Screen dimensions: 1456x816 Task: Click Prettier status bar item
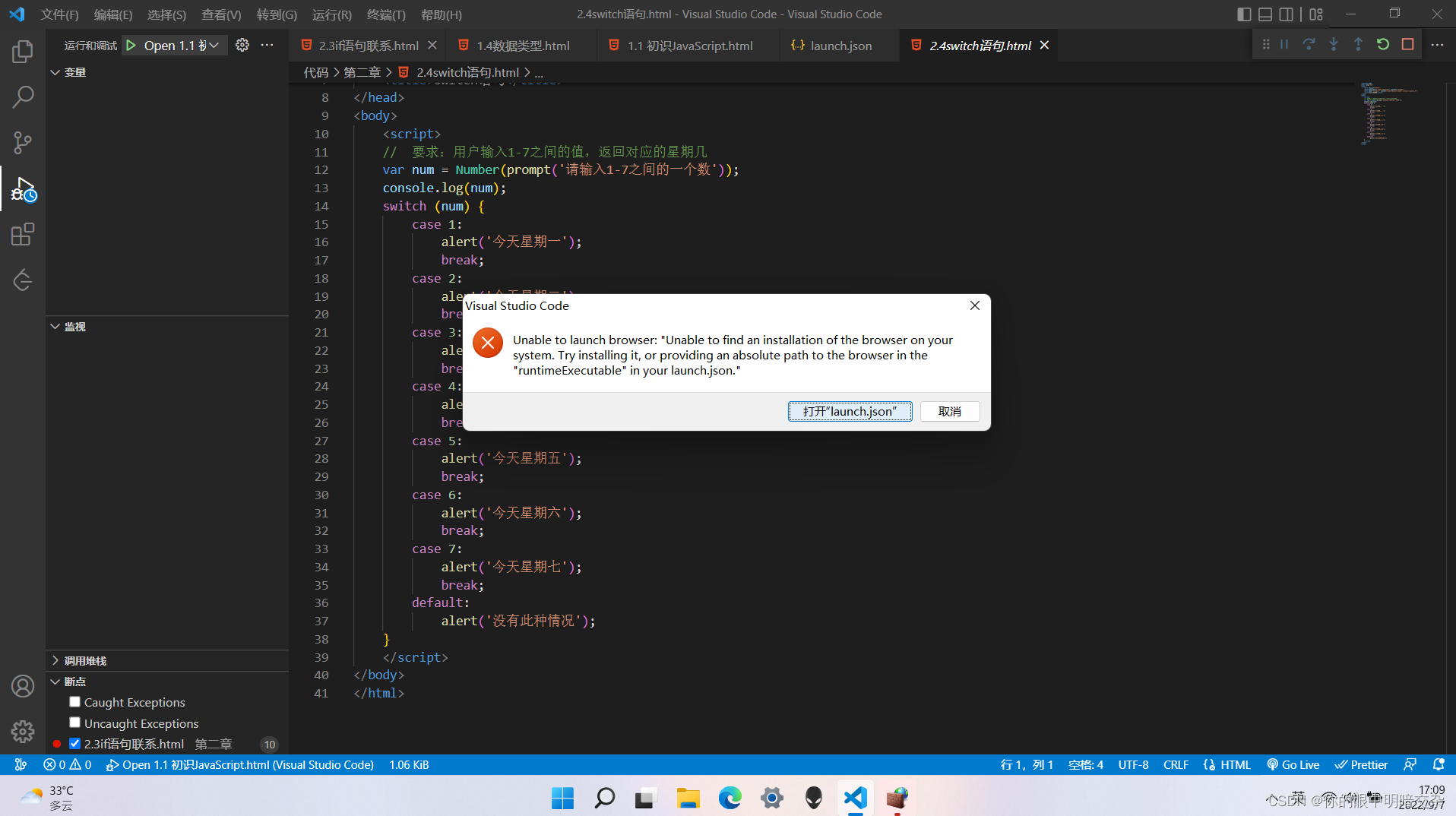pyautogui.click(x=1361, y=765)
